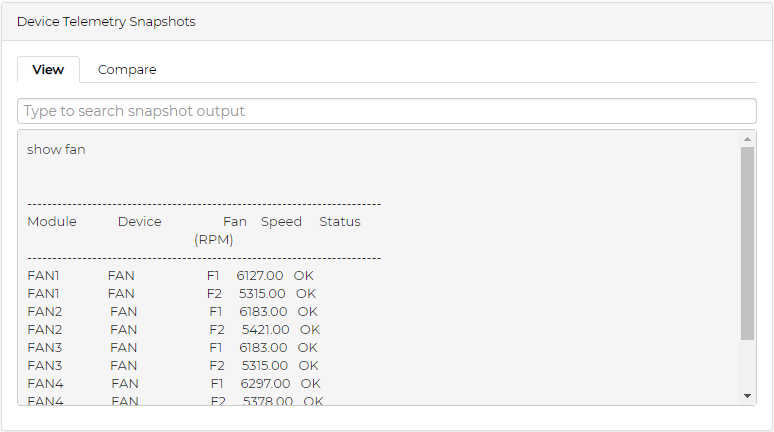
Task: Click the Fan column header
Action: (x=235, y=222)
